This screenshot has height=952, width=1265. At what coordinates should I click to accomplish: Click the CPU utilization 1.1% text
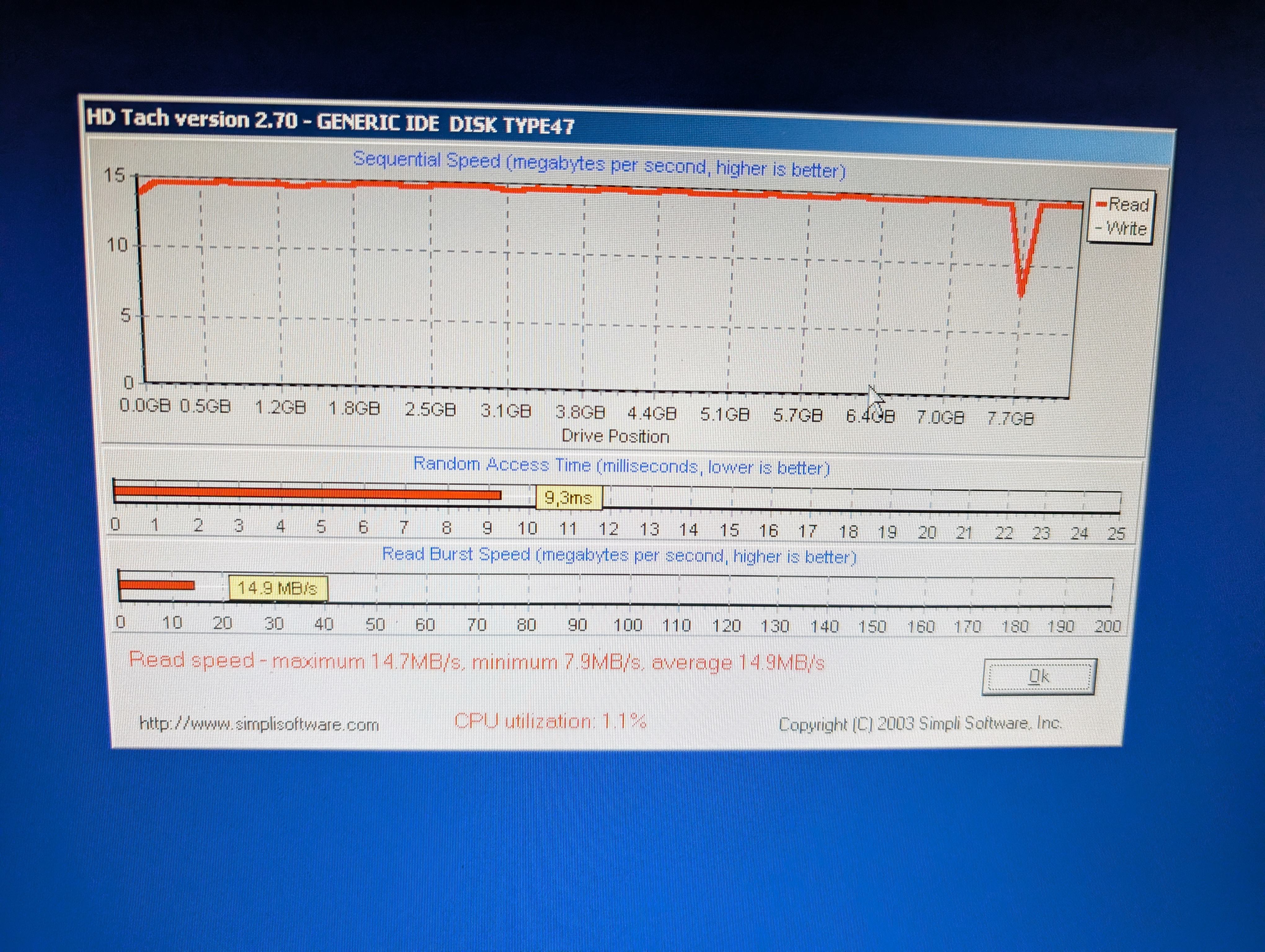point(550,721)
